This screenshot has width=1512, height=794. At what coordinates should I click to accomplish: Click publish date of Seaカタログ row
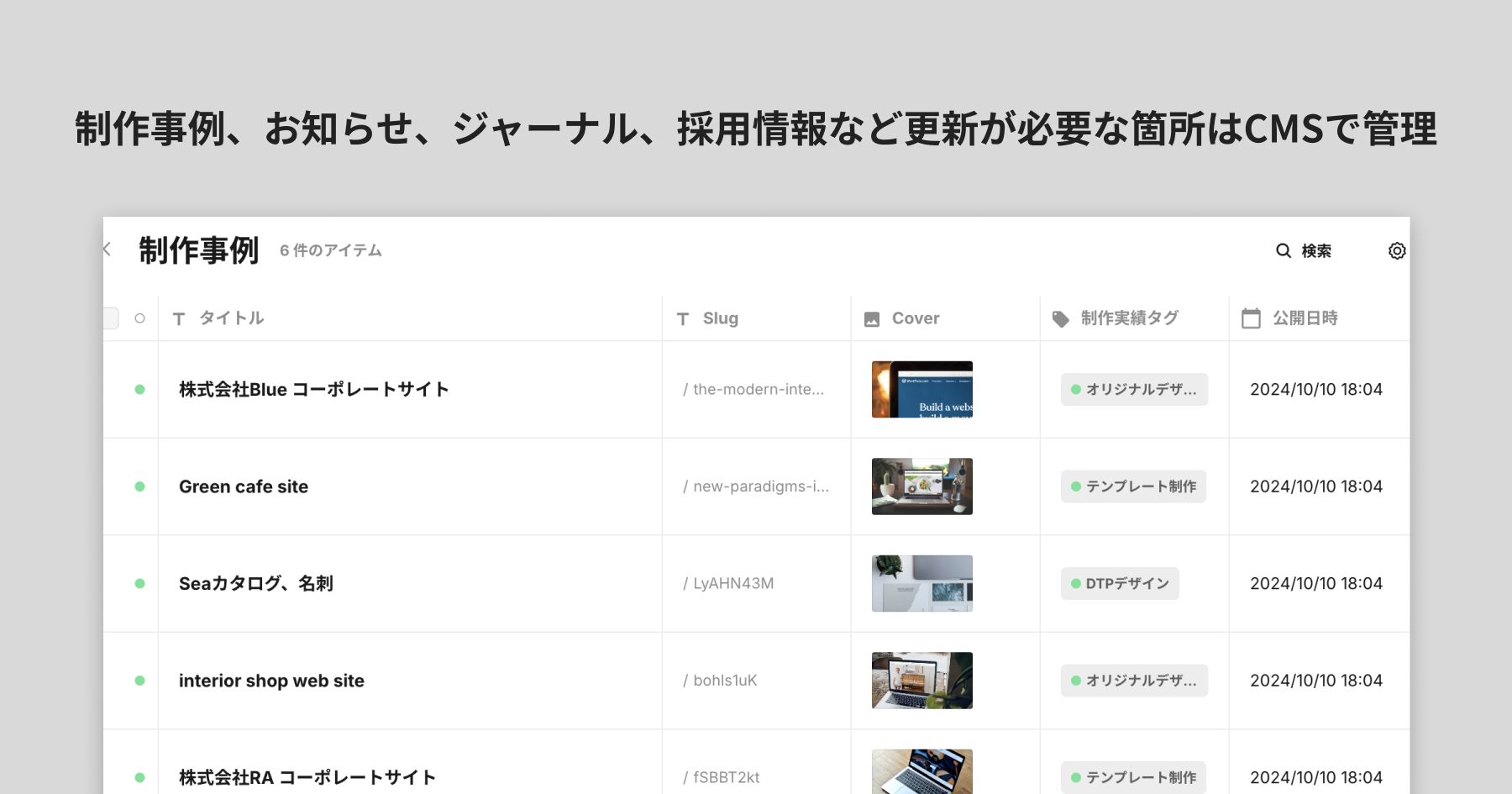[1316, 584]
